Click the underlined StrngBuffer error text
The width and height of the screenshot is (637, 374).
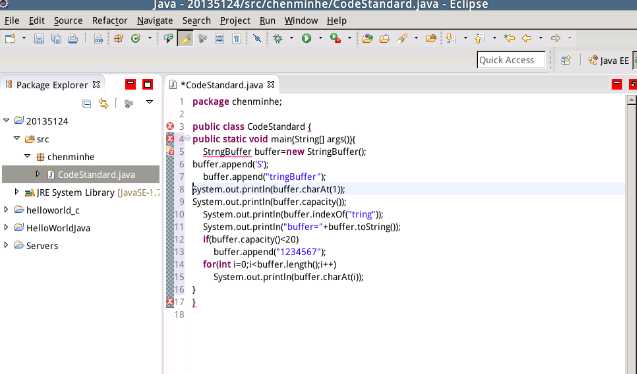pyautogui.click(x=227, y=152)
